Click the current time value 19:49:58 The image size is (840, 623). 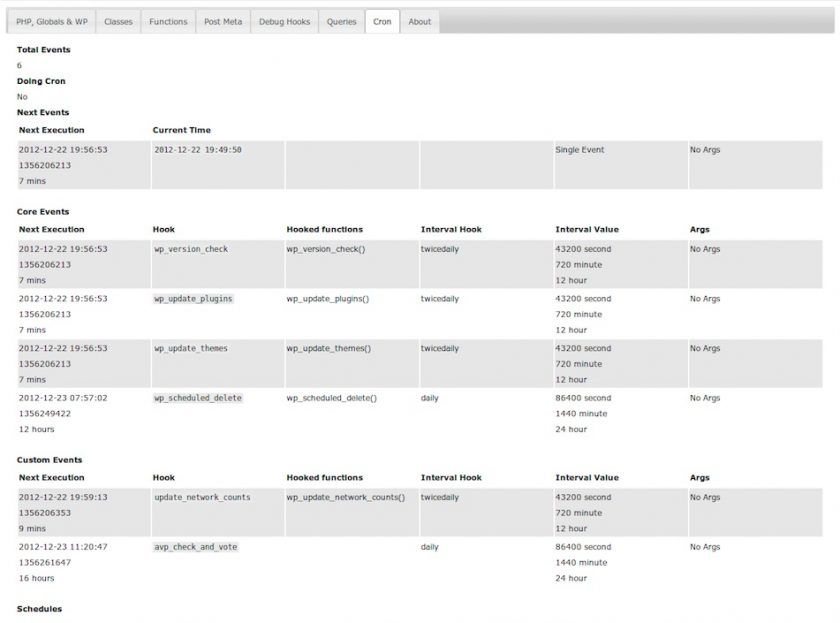pyautogui.click(x=198, y=150)
